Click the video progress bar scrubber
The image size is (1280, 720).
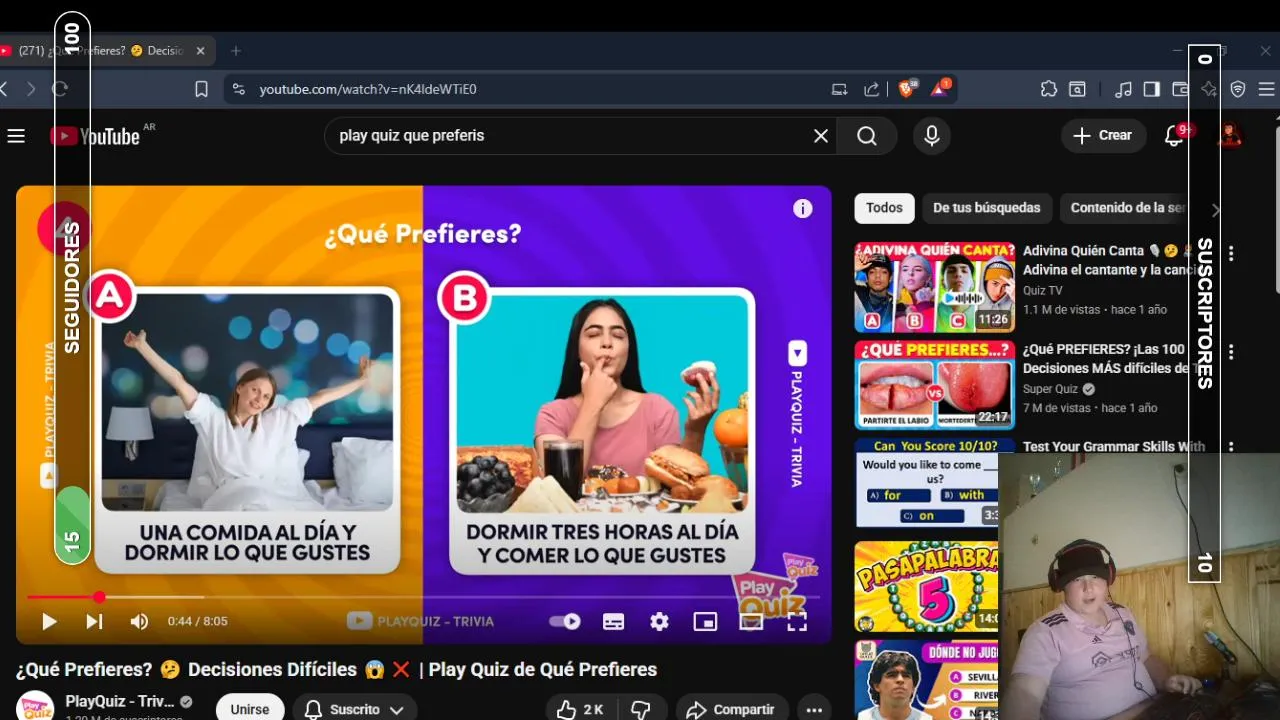(x=99, y=597)
